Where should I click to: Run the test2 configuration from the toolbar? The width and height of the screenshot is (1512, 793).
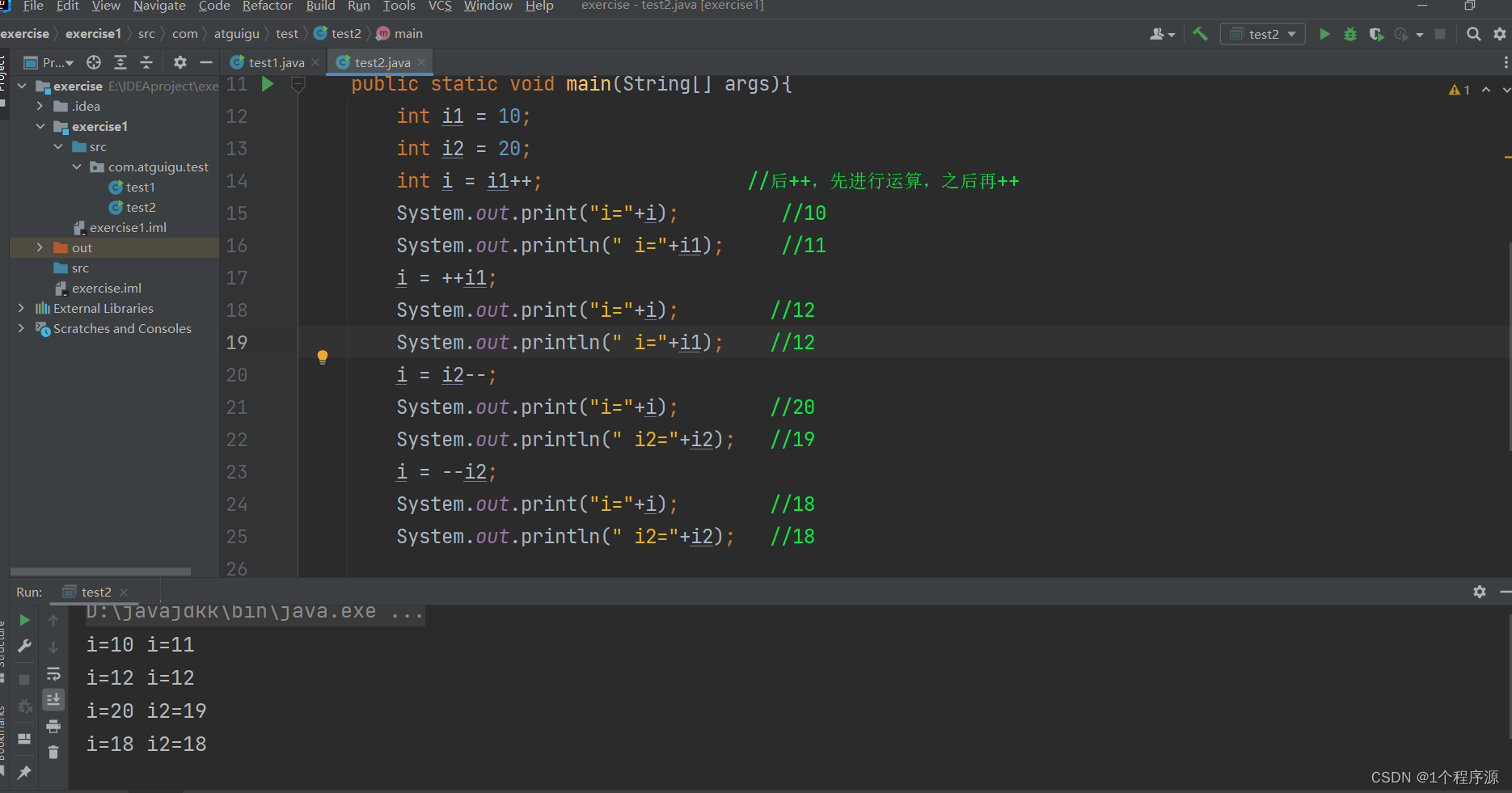[x=1324, y=34]
